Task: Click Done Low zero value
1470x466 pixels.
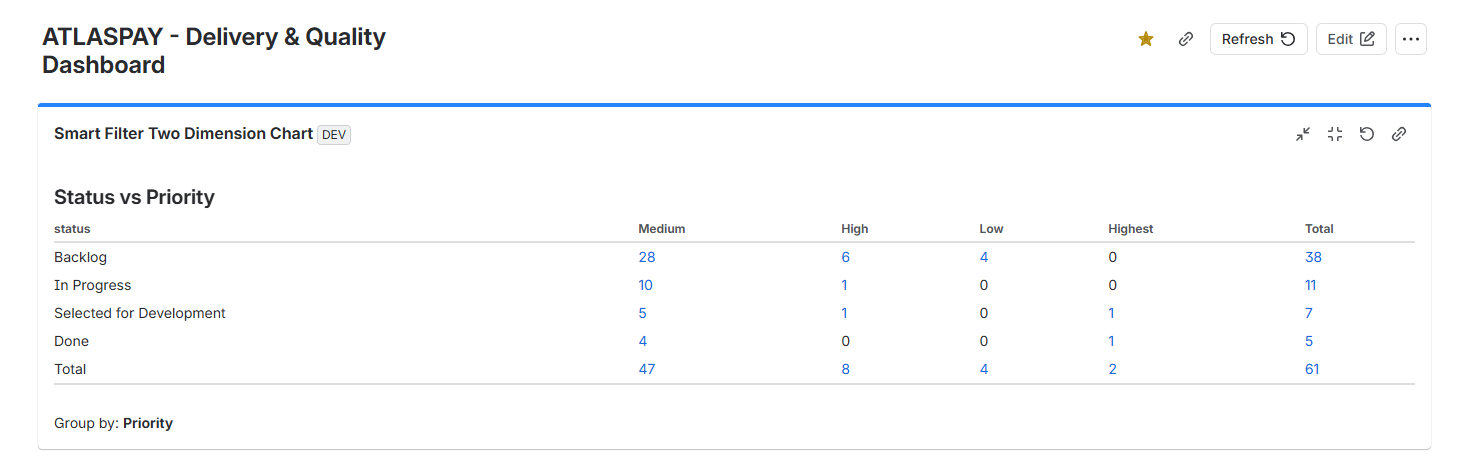Action: coord(984,341)
